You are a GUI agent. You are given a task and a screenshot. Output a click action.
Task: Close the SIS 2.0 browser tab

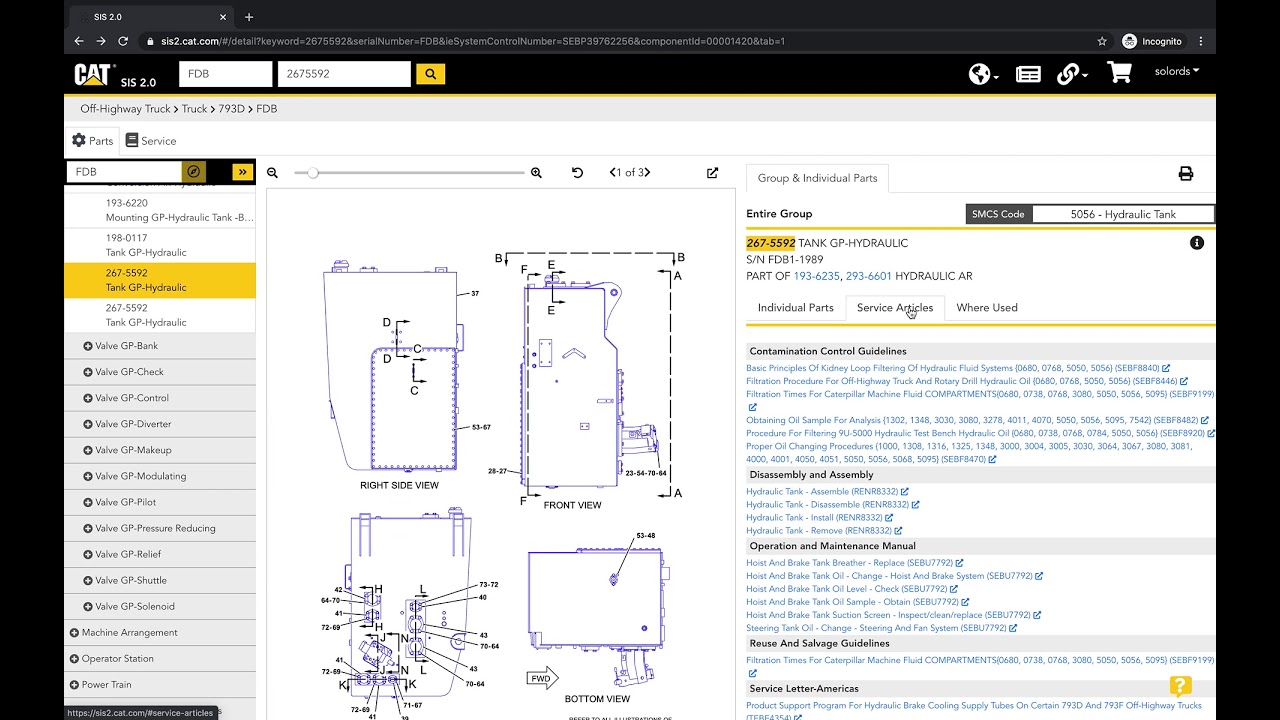click(221, 16)
